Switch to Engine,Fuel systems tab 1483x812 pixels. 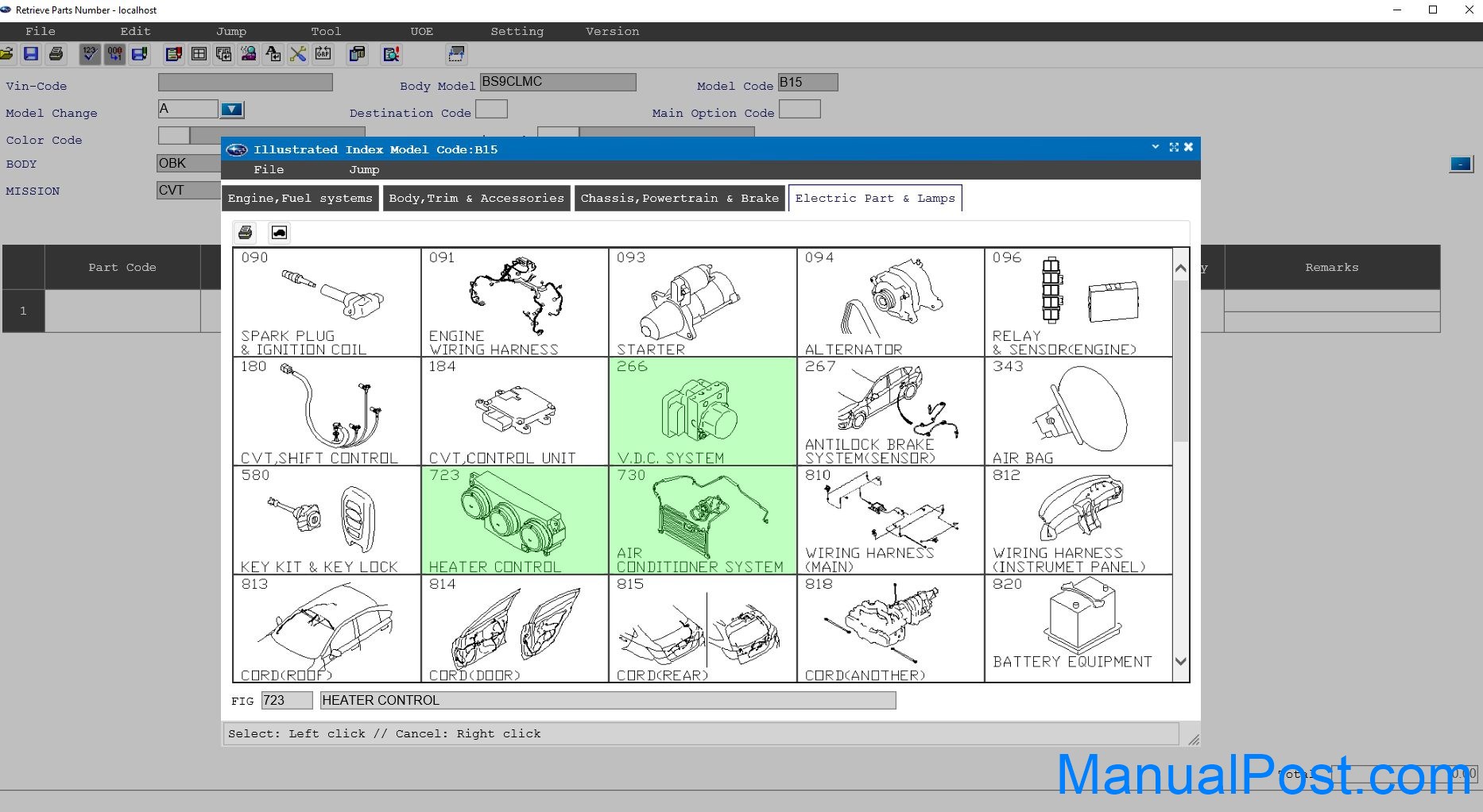coord(300,198)
